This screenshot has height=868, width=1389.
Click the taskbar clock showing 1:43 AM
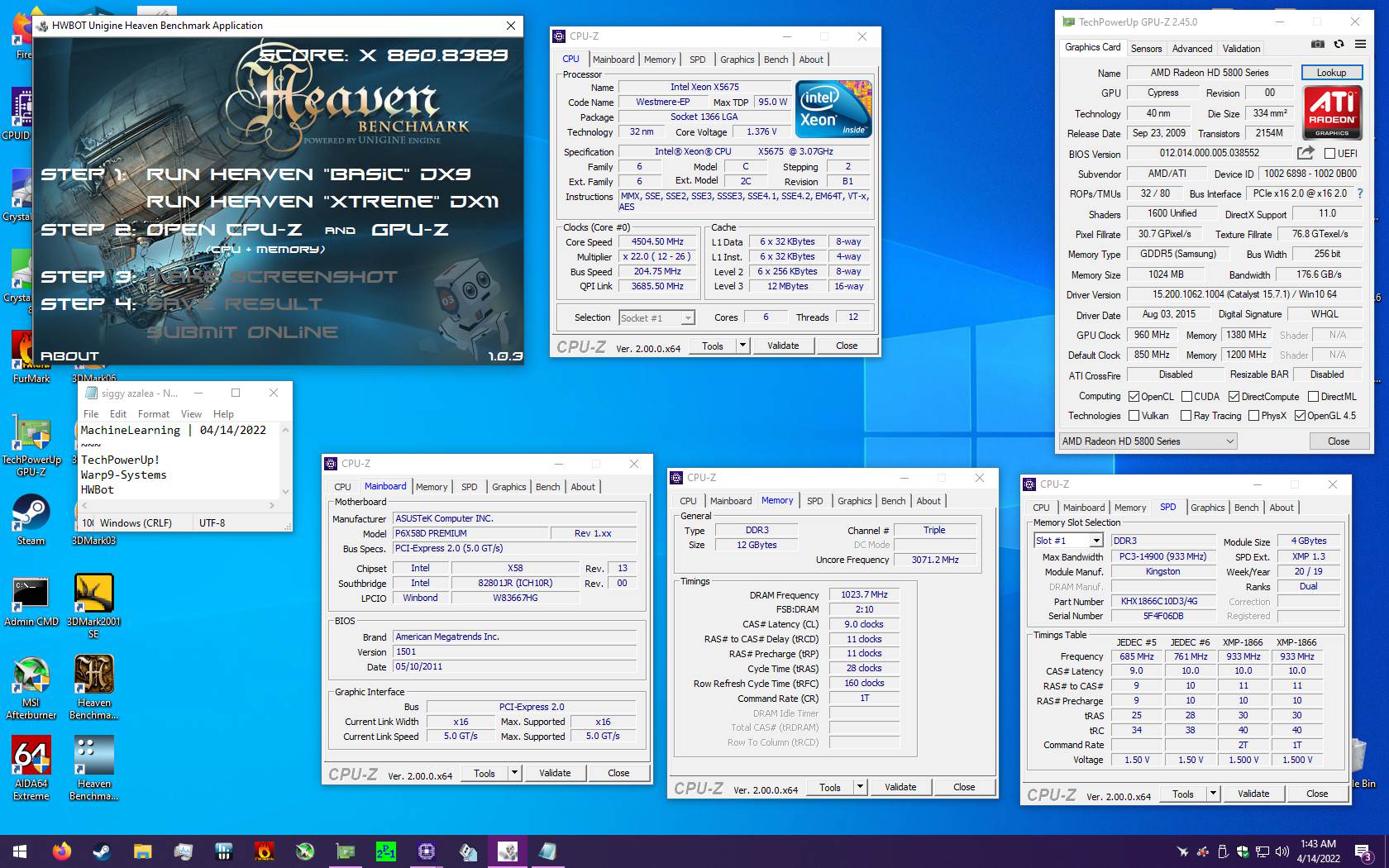(x=1318, y=851)
